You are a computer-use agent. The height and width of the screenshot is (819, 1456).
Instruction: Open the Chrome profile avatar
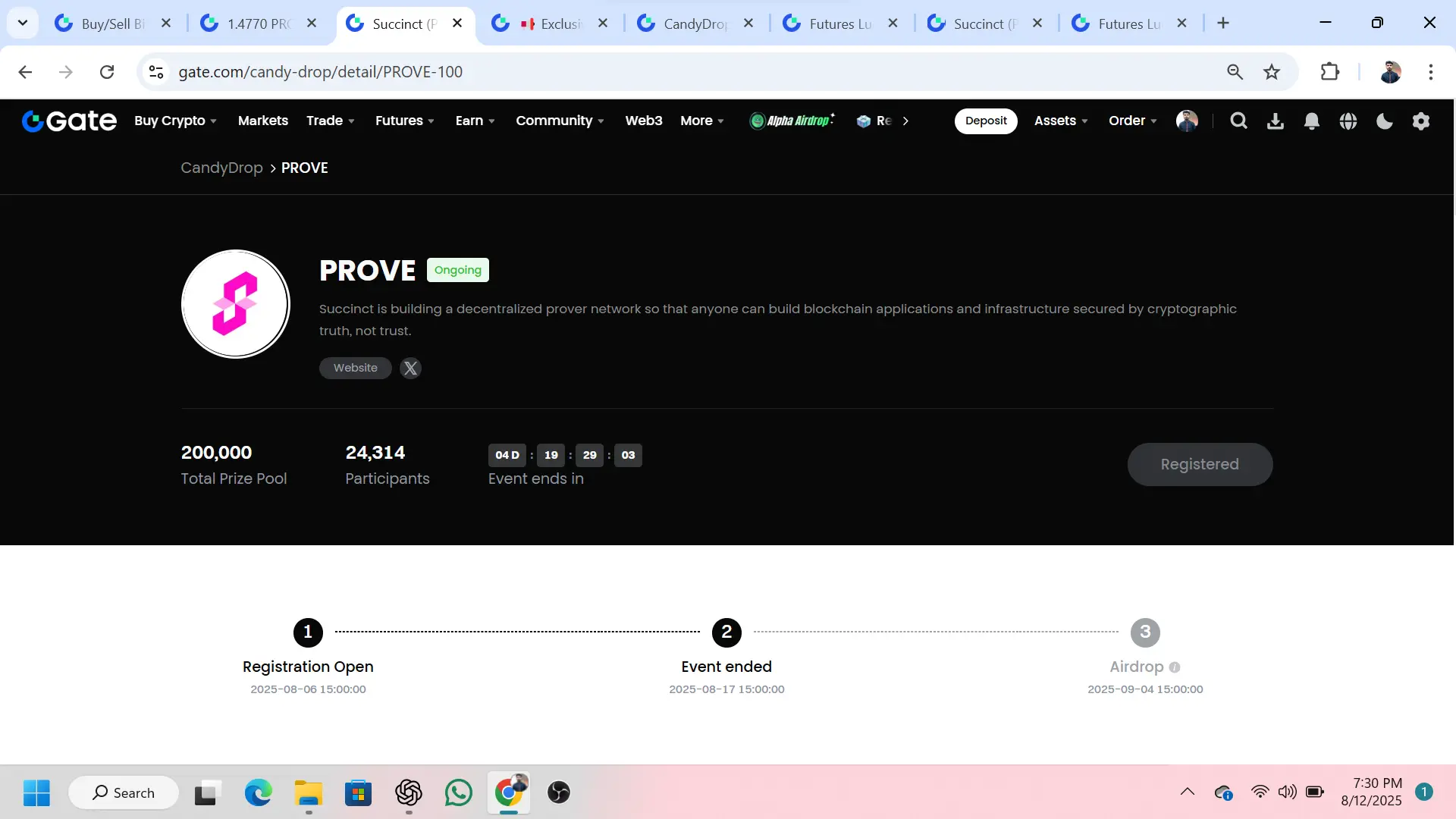click(1391, 72)
